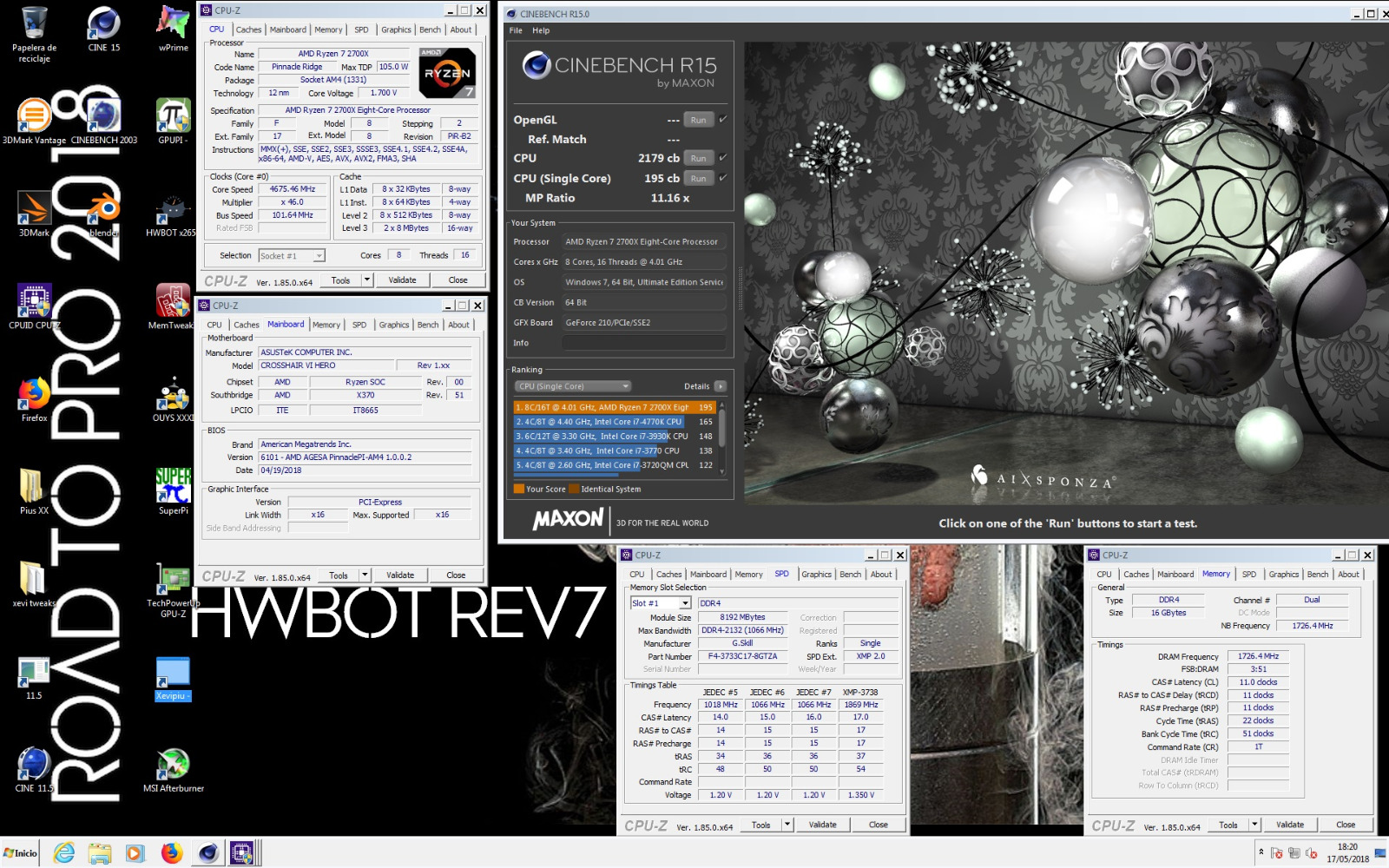Select the SuperPi desktop icon
Screen dimensions: 1389x868
point(173,492)
